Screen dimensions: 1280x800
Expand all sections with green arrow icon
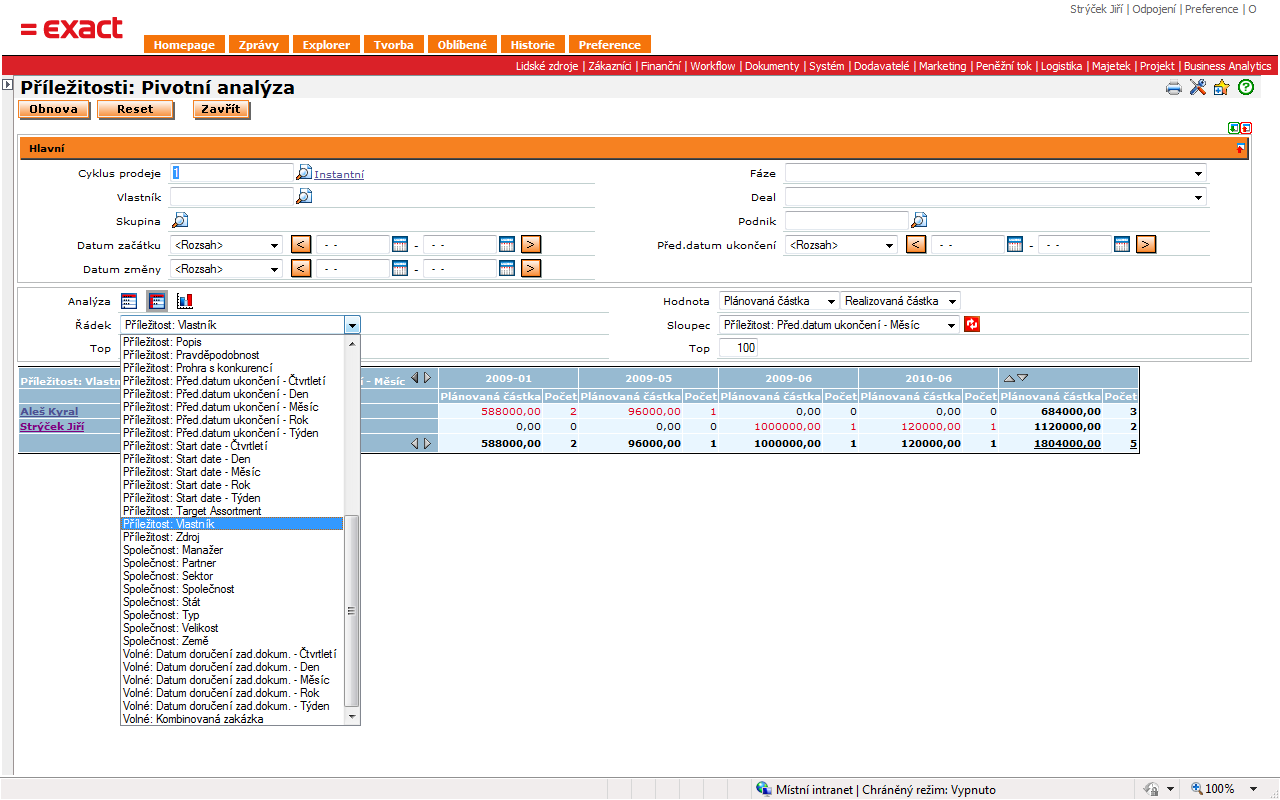[1235, 128]
